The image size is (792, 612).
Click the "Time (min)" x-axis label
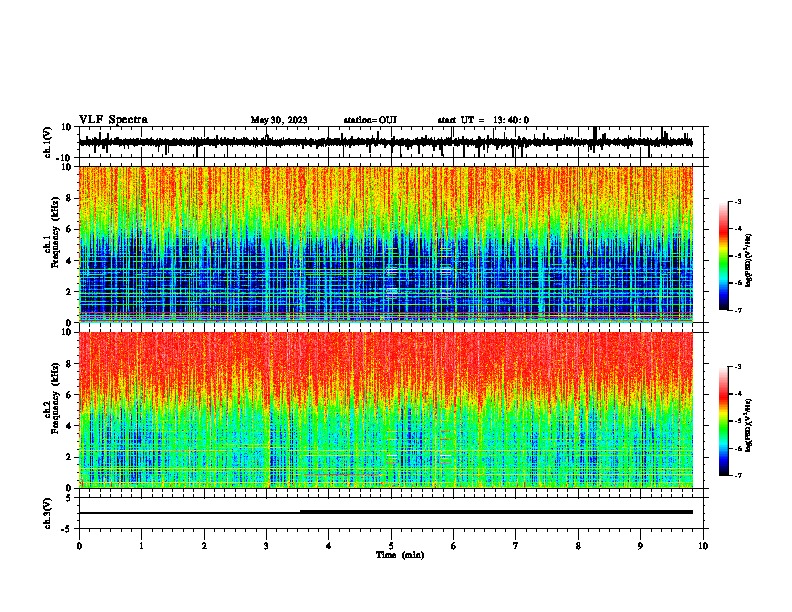[x=400, y=555]
